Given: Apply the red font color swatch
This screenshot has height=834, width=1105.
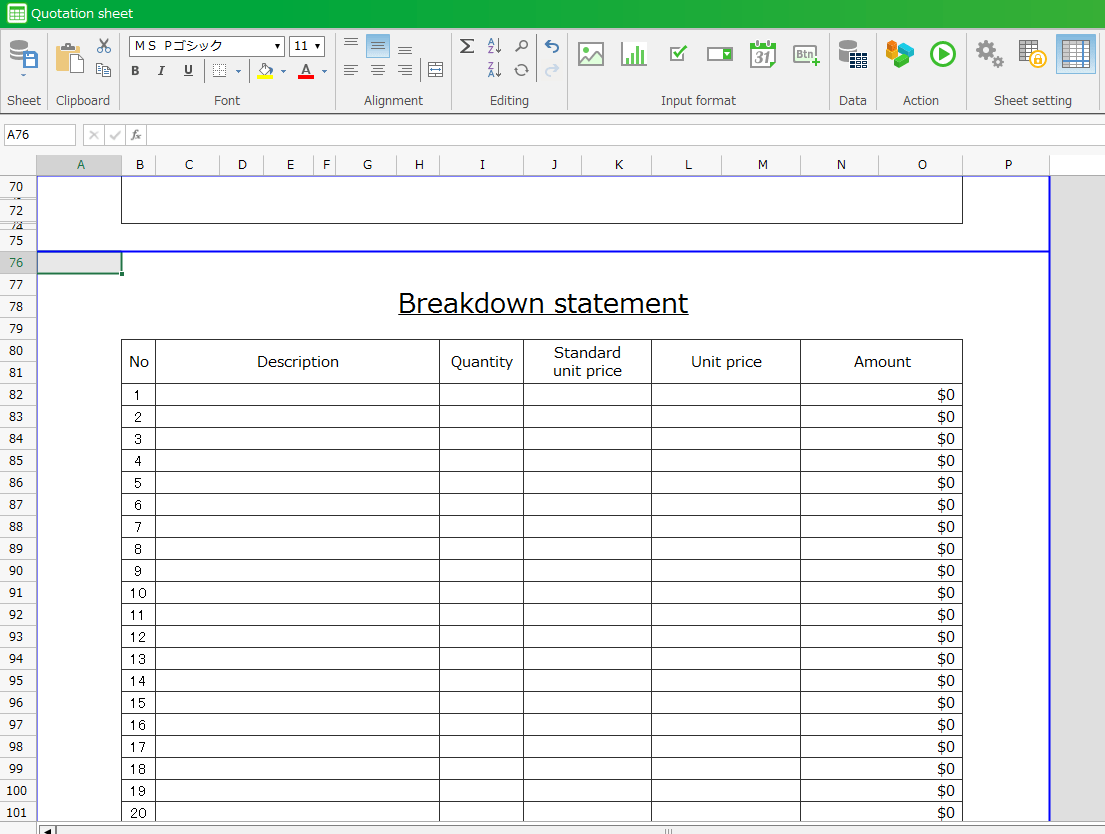Looking at the screenshot, I should click(x=306, y=71).
